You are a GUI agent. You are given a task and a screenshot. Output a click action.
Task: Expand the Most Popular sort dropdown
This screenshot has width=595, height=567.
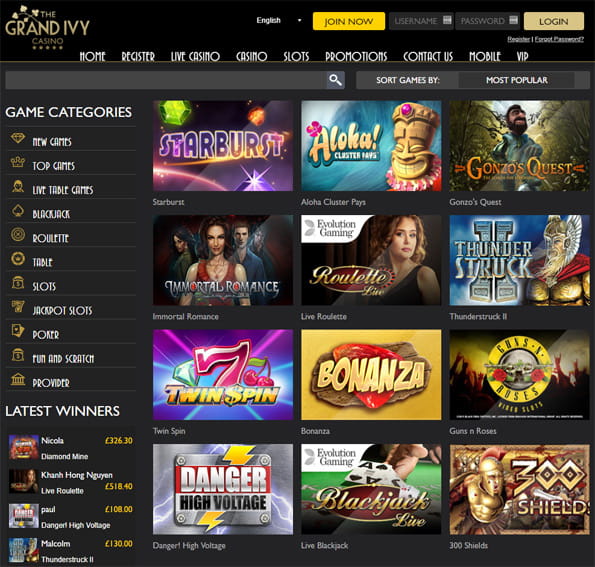pyautogui.click(x=516, y=80)
